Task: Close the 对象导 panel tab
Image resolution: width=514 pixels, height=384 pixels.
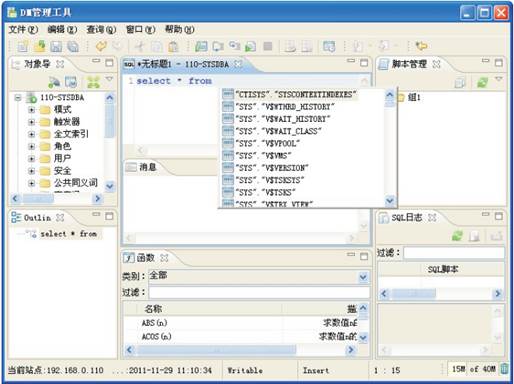Action: point(60,64)
